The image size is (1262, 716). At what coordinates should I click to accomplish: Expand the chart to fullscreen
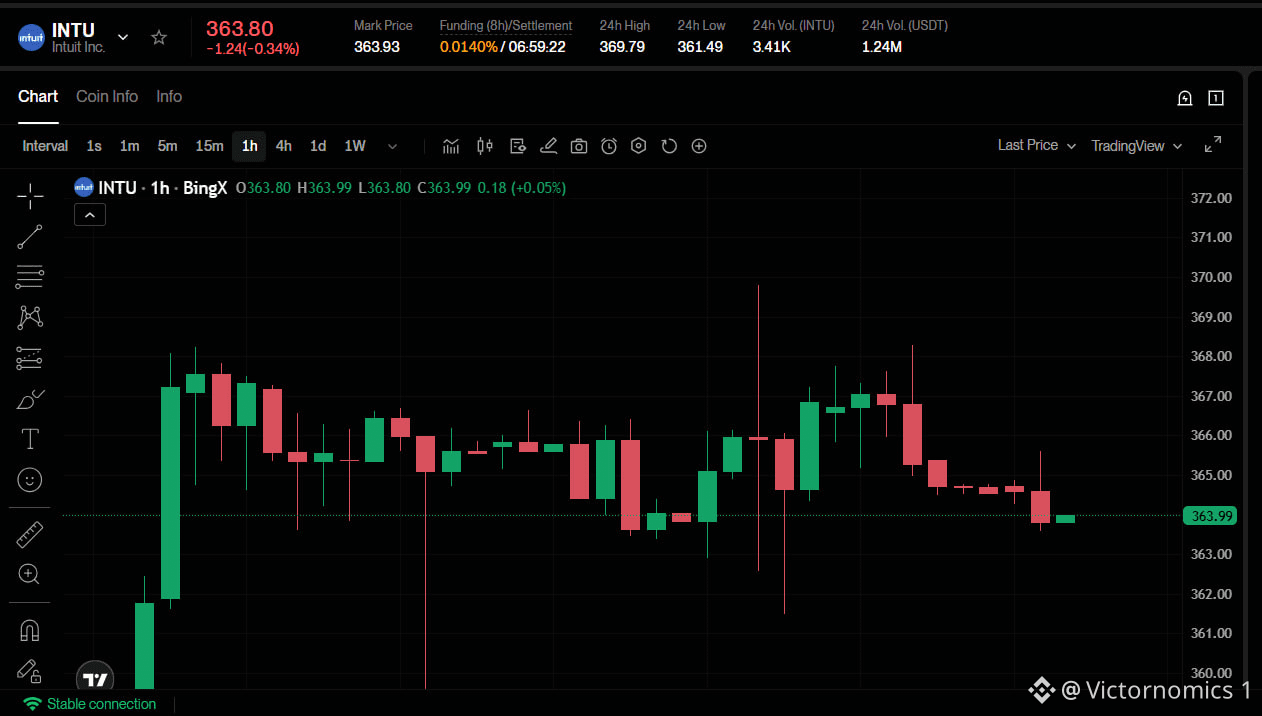(1213, 145)
